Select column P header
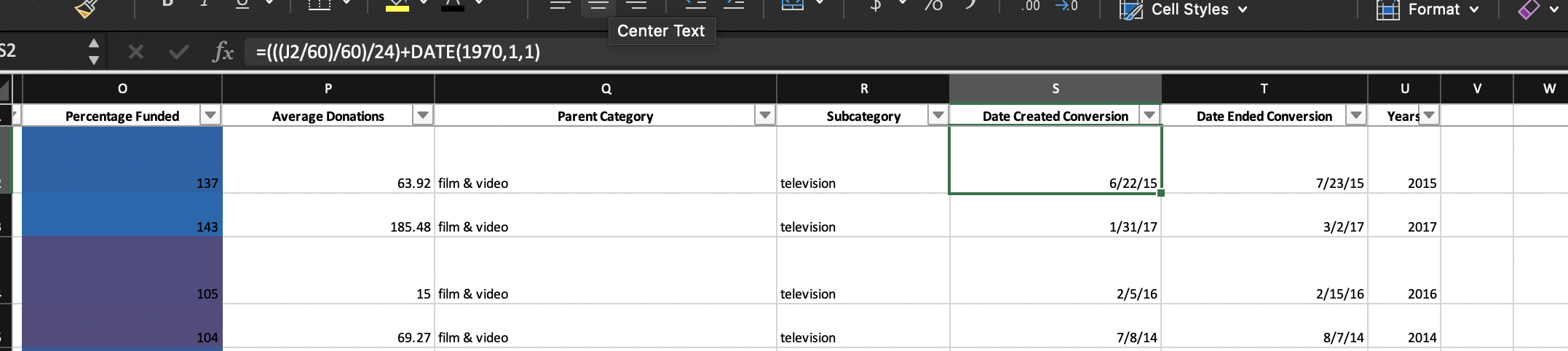Image resolution: width=1568 pixels, height=351 pixels. 328,88
